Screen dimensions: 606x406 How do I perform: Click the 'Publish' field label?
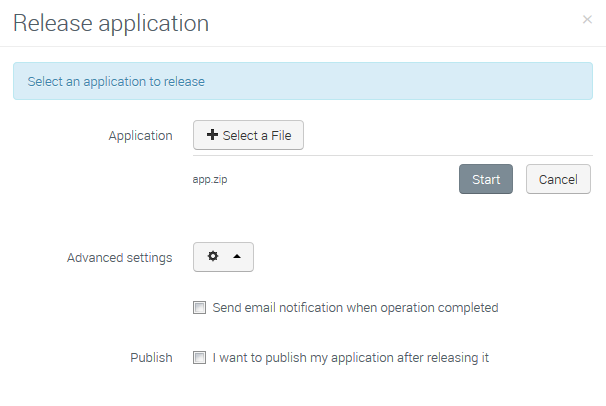coord(151,357)
